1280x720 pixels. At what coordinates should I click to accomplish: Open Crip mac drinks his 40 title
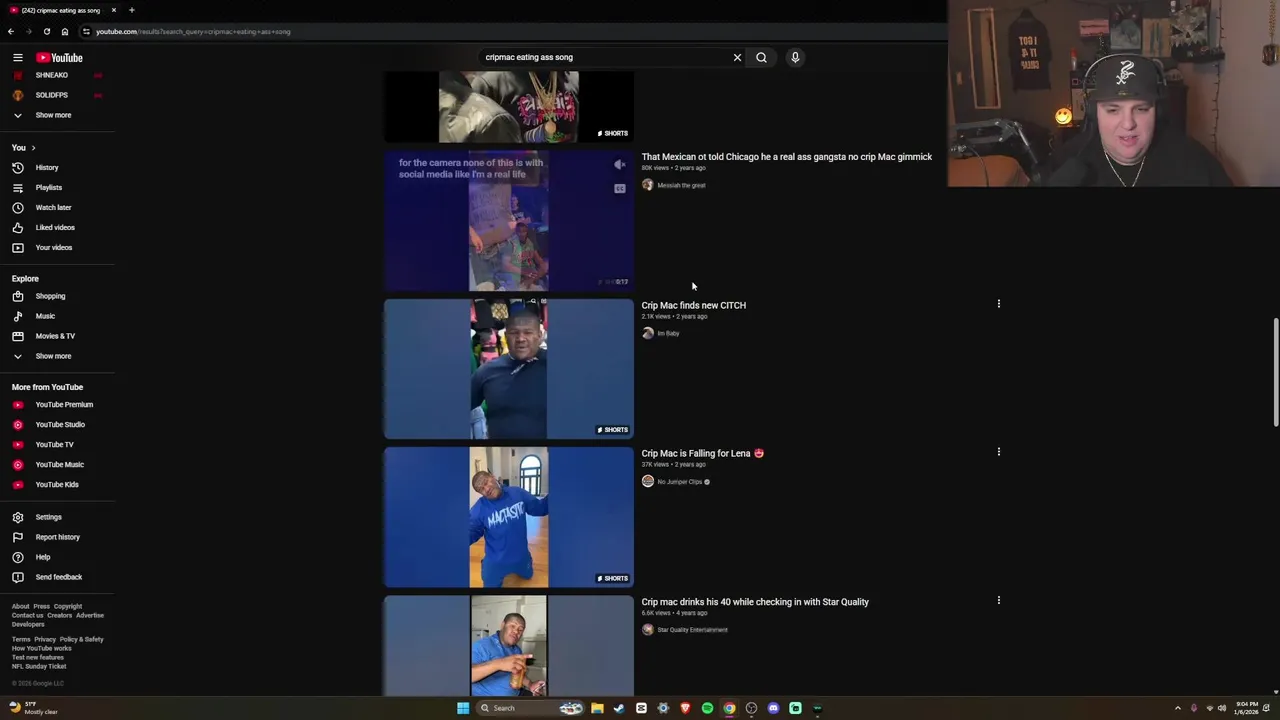point(755,602)
